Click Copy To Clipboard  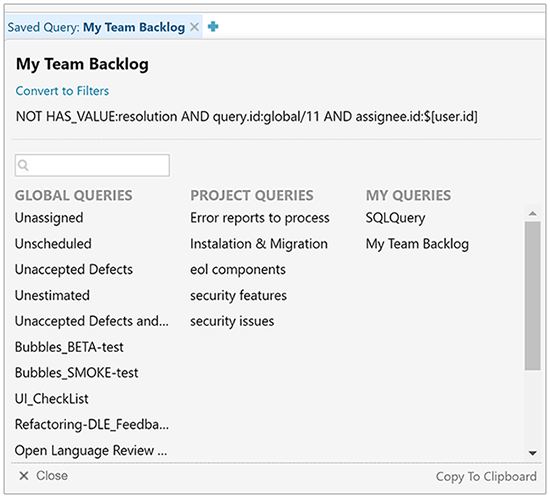pos(486,476)
